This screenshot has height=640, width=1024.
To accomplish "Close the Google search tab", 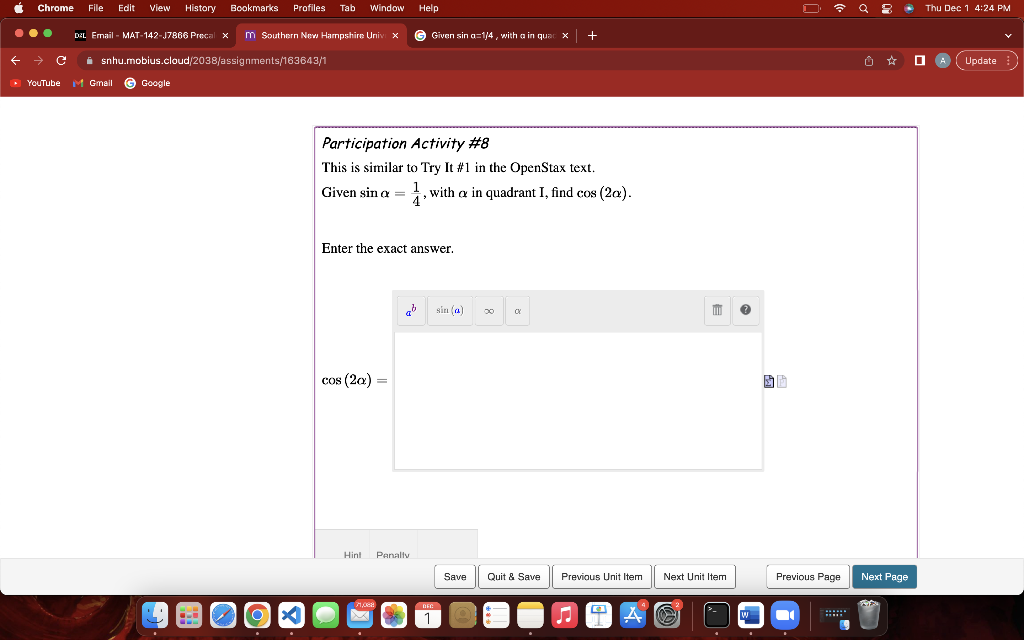I will (565, 35).
